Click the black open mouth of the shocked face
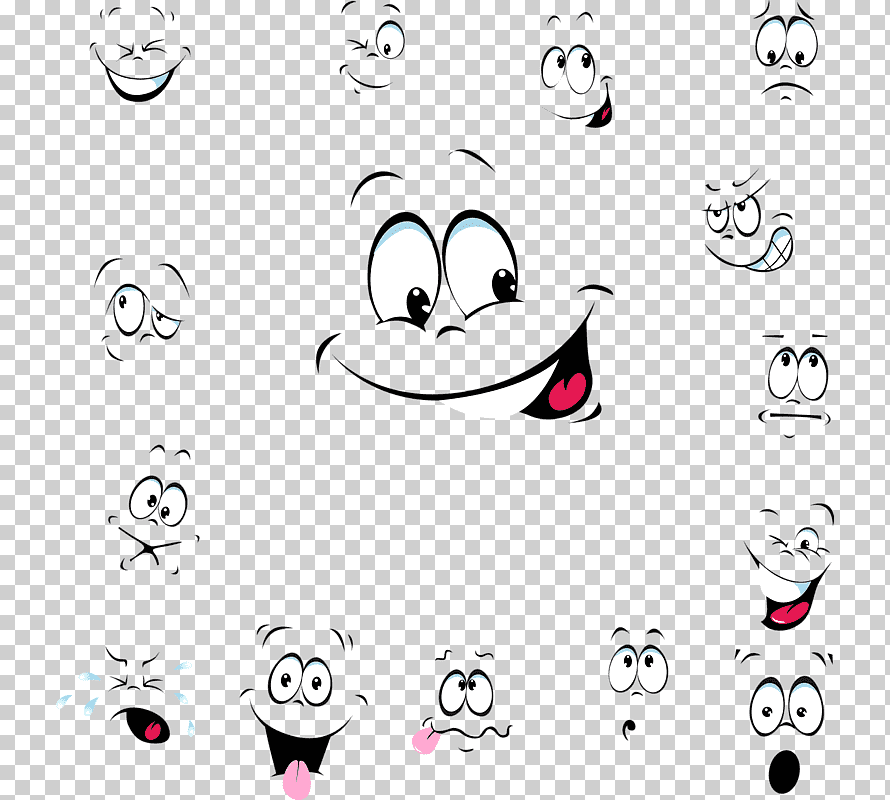Image resolution: width=890 pixels, height=800 pixels. pos(786,770)
